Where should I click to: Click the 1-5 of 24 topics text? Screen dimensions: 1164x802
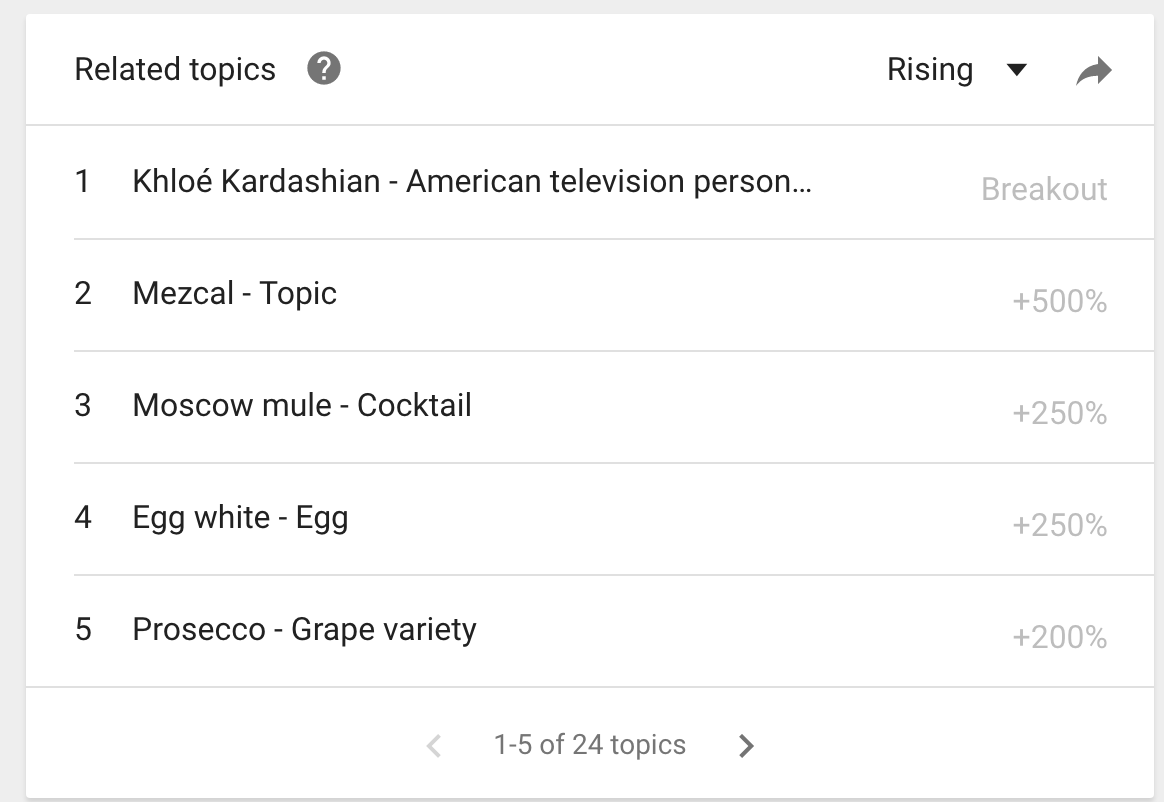click(590, 745)
